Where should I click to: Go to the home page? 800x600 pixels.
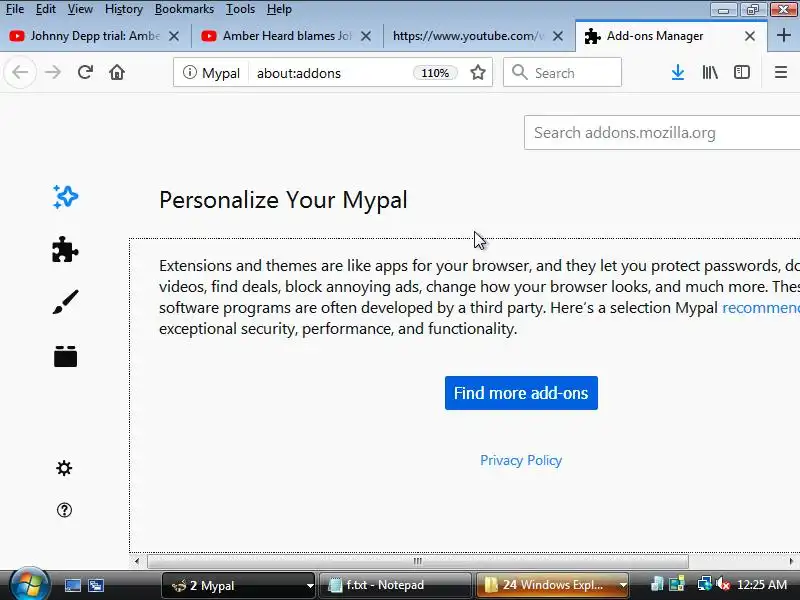[x=117, y=72]
